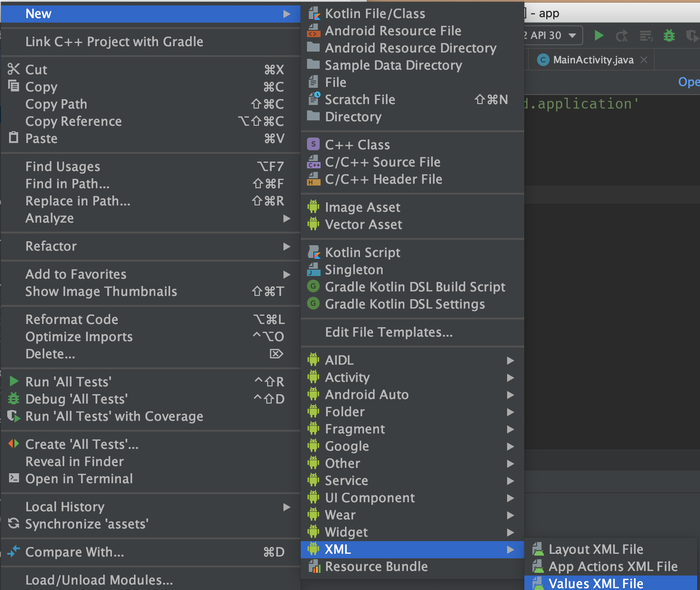700x590 pixels.
Task: Select App Actions XML File
Action: pyautogui.click(x=612, y=566)
